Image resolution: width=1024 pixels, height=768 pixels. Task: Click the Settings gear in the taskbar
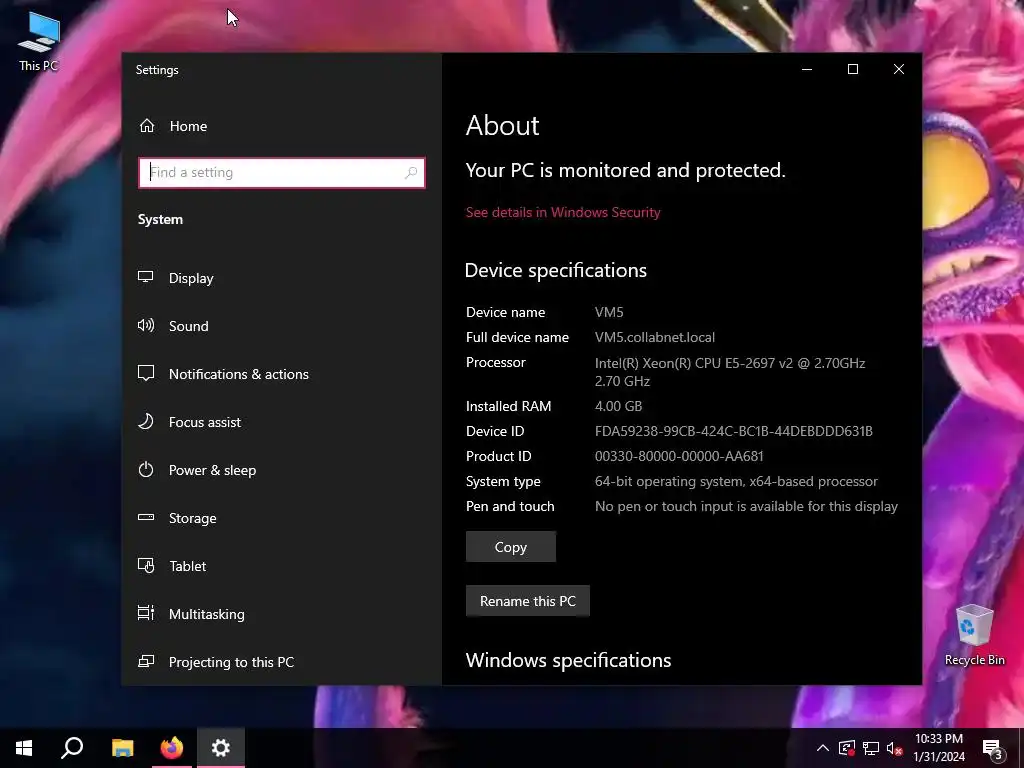pos(221,748)
